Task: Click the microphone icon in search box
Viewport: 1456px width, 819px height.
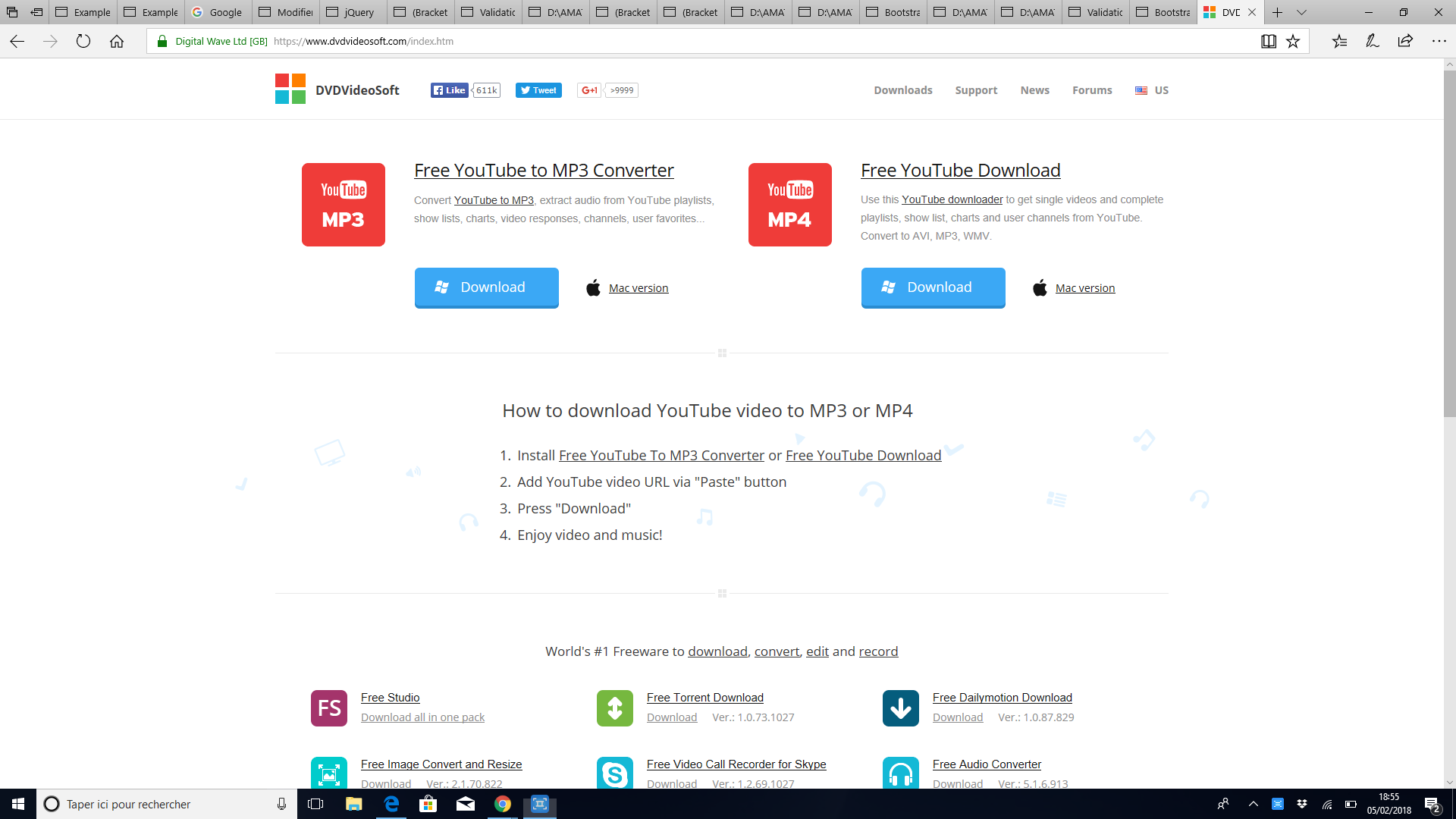Action: pos(281,804)
